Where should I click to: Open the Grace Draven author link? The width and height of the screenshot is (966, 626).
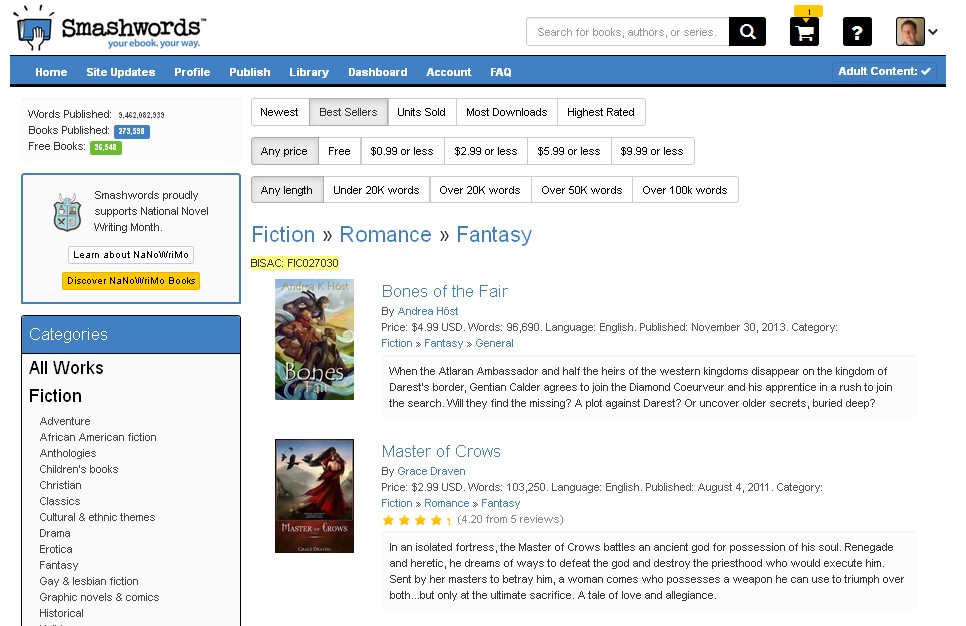(431, 471)
